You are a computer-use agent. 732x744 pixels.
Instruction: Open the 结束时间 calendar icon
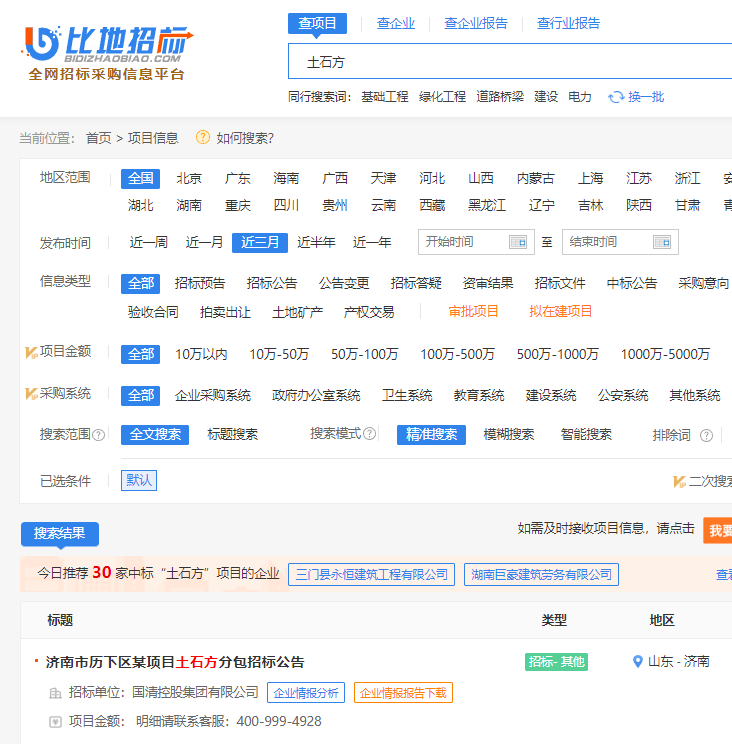[x=662, y=242]
